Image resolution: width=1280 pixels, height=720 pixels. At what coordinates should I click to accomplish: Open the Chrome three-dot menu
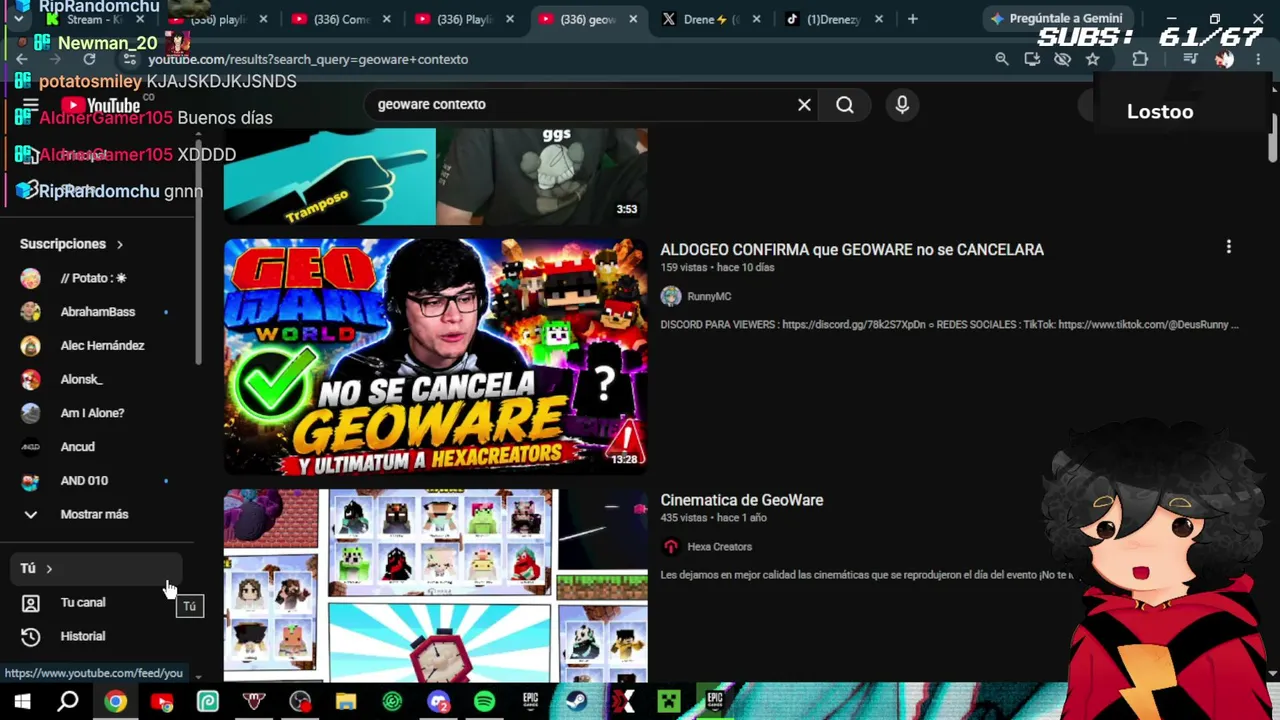(1258, 59)
